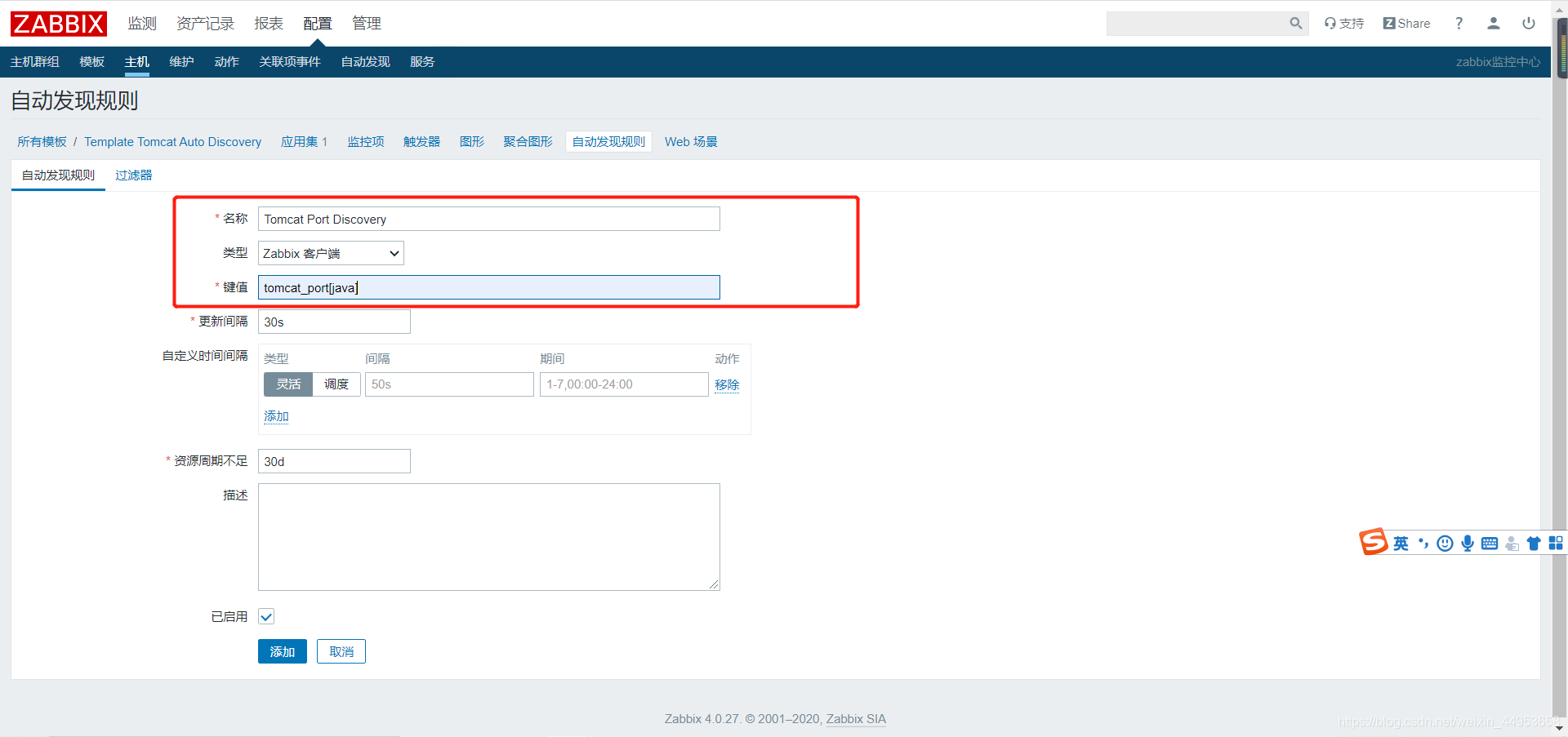This screenshot has height=737, width=1568.
Task: Click the blue 添加 submit button
Action: (x=283, y=651)
